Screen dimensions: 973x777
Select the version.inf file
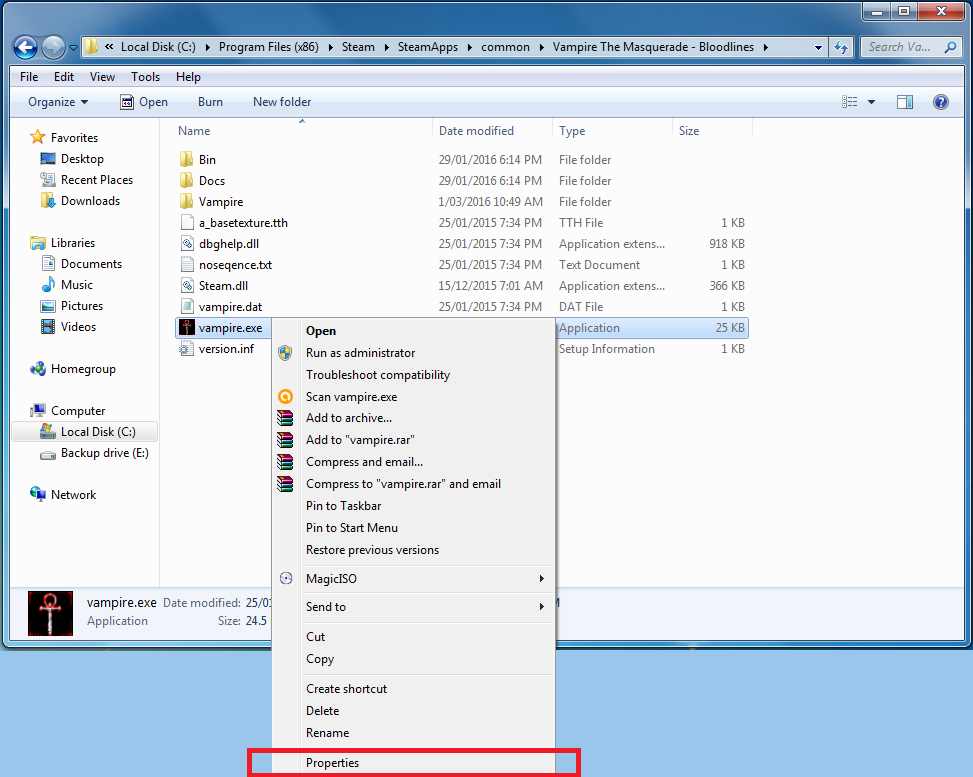point(226,349)
